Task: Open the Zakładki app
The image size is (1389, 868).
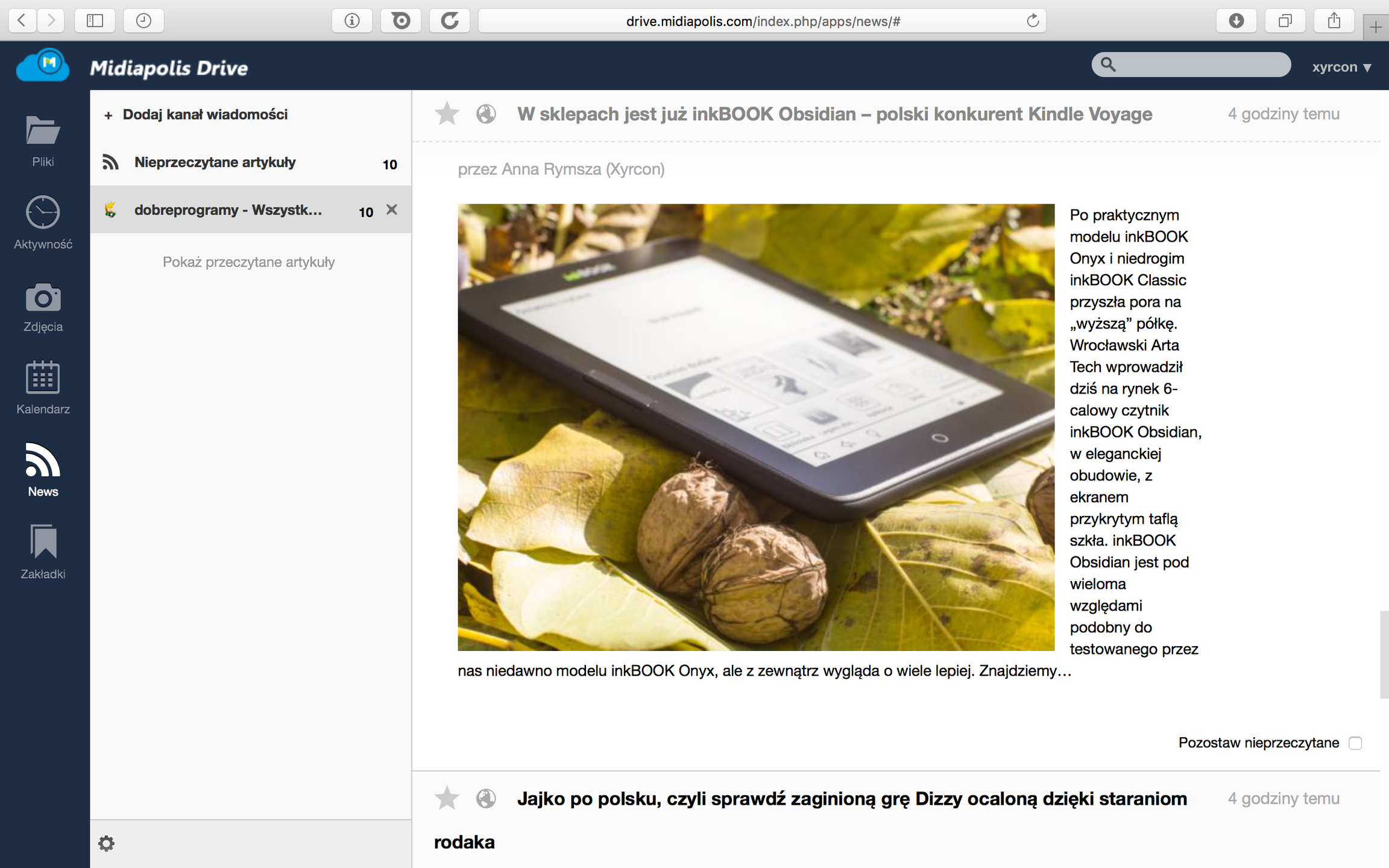Action: pos(42,550)
